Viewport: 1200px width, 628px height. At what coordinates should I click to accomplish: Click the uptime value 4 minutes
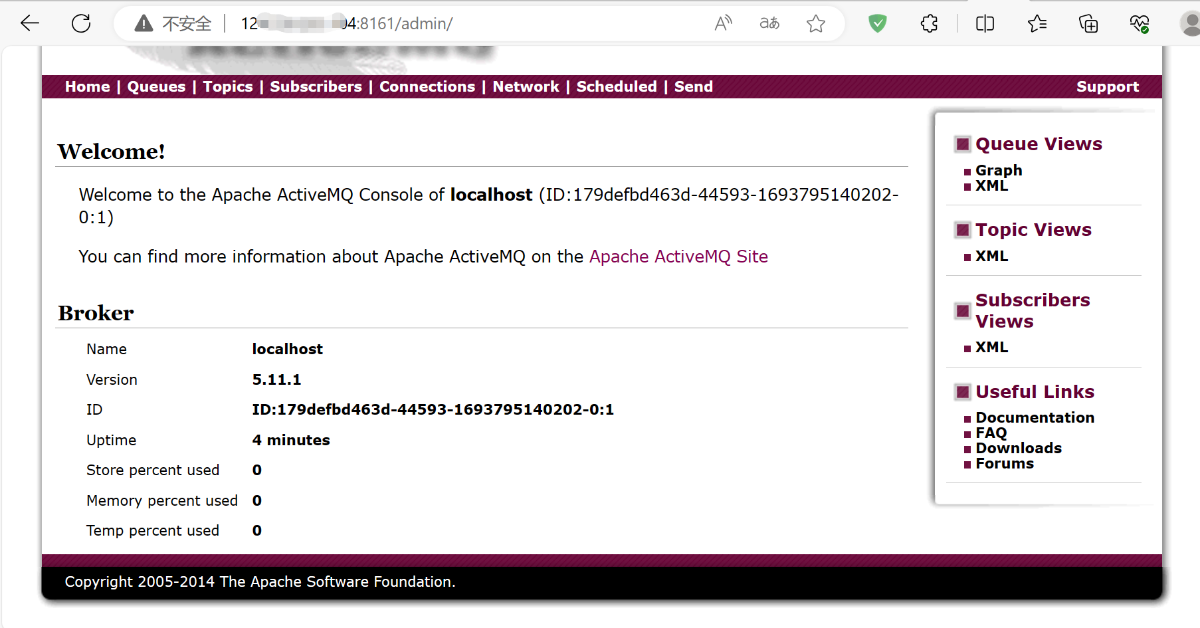click(291, 440)
